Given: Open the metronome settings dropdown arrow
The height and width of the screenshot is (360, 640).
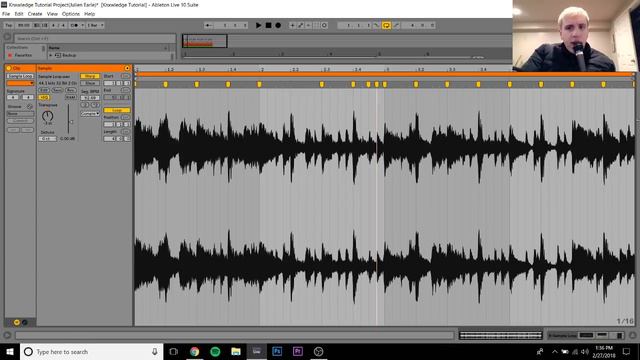Looking at the screenshot, I should tap(82, 25).
